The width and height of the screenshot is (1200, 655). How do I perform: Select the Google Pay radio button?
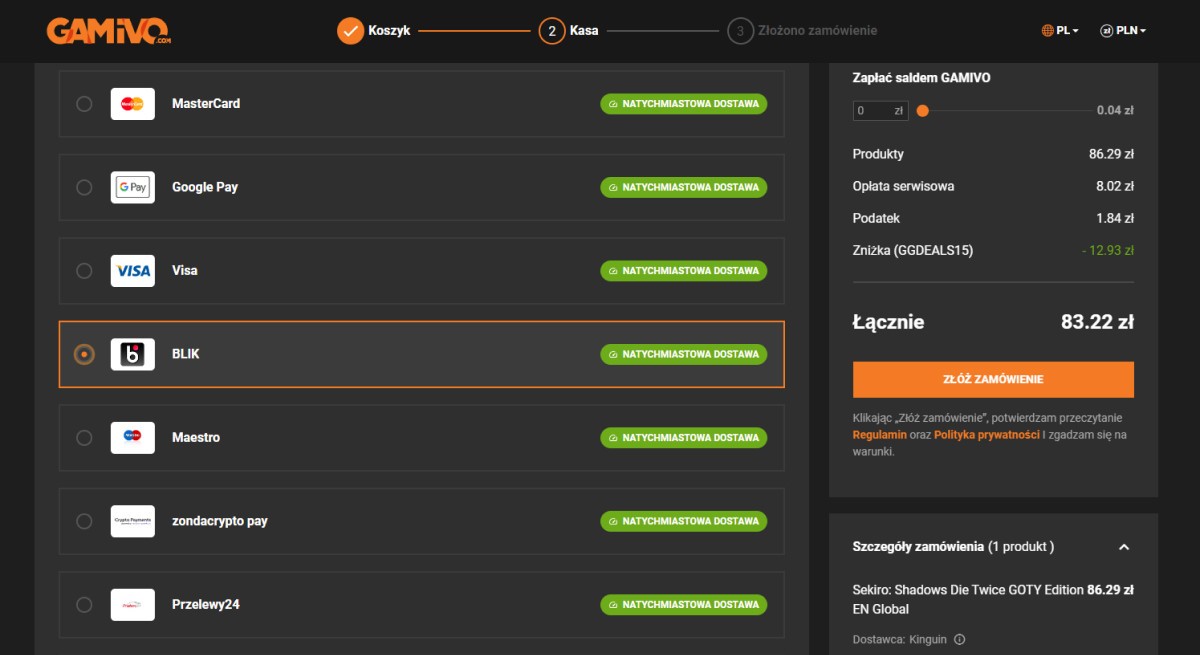84,187
